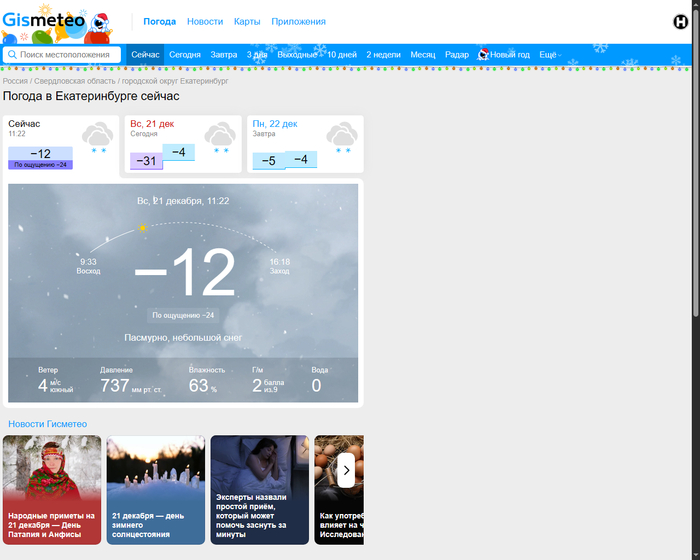Open the Новости top menu item
This screenshot has height=560, width=700.
coord(205,21)
